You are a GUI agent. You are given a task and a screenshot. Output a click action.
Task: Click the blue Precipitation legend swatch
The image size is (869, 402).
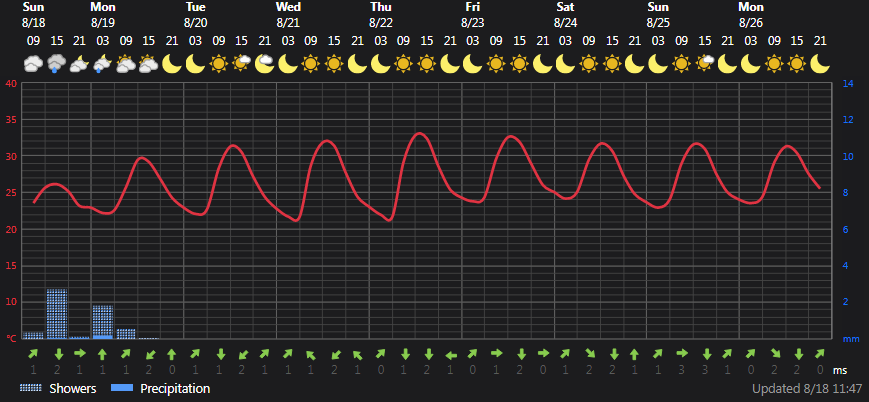click(122, 388)
